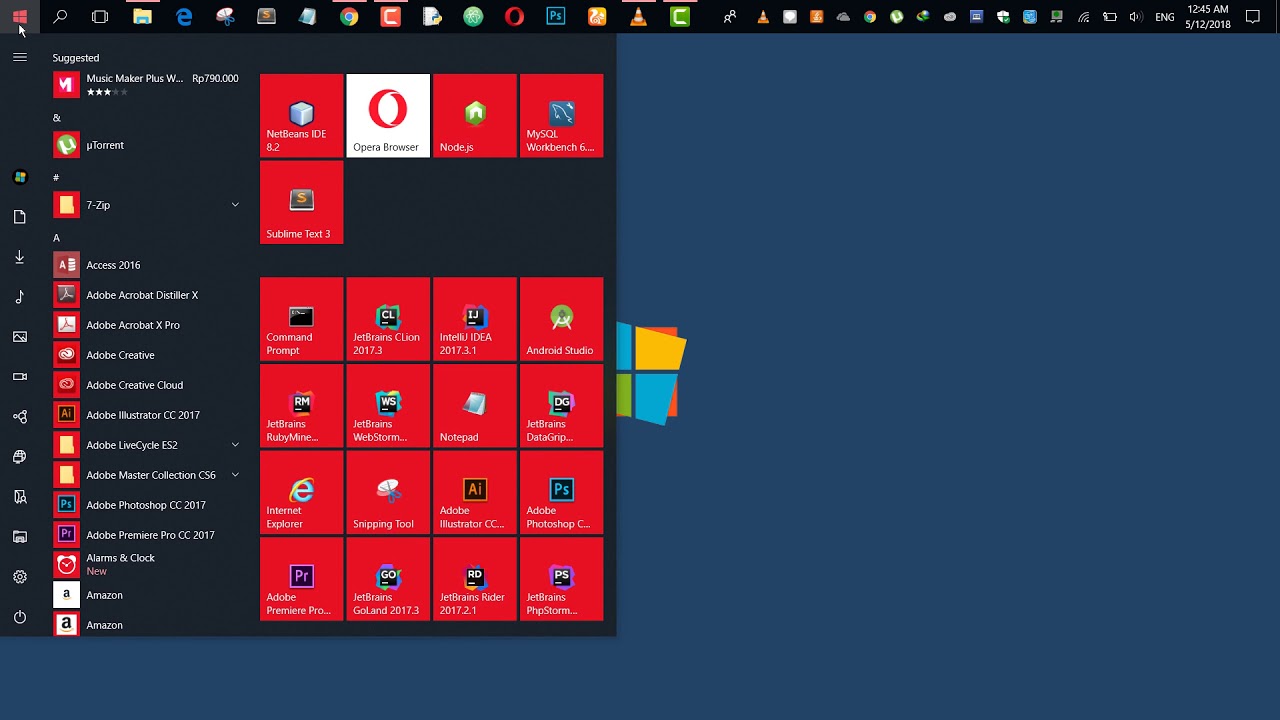The image size is (1280, 720).
Task: Open the JetBrains DataGrip tile
Action: point(562,406)
